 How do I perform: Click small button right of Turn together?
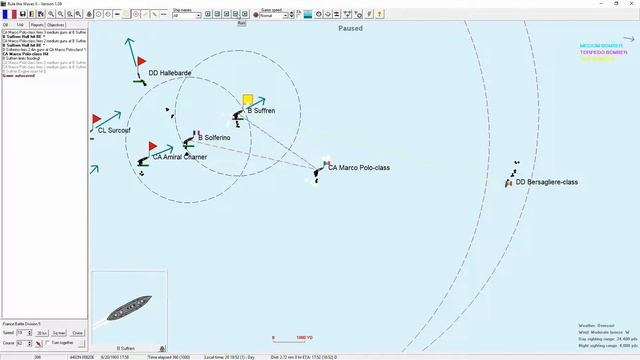(x=82, y=343)
